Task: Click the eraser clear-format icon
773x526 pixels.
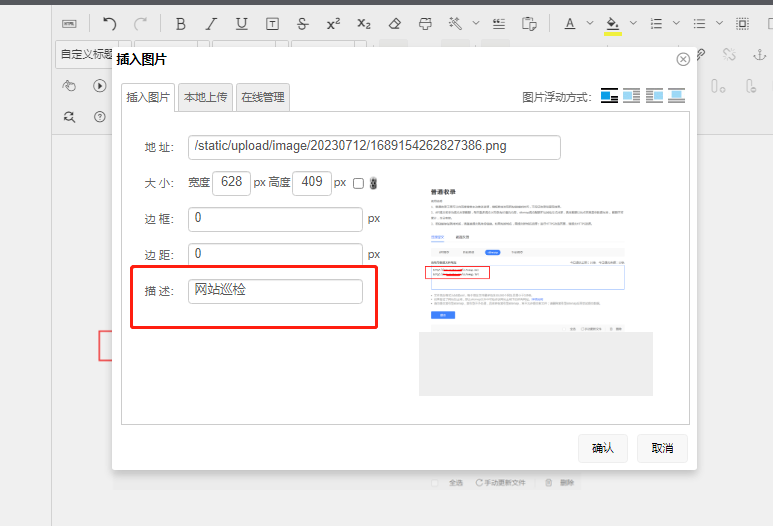Action: tap(394, 23)
